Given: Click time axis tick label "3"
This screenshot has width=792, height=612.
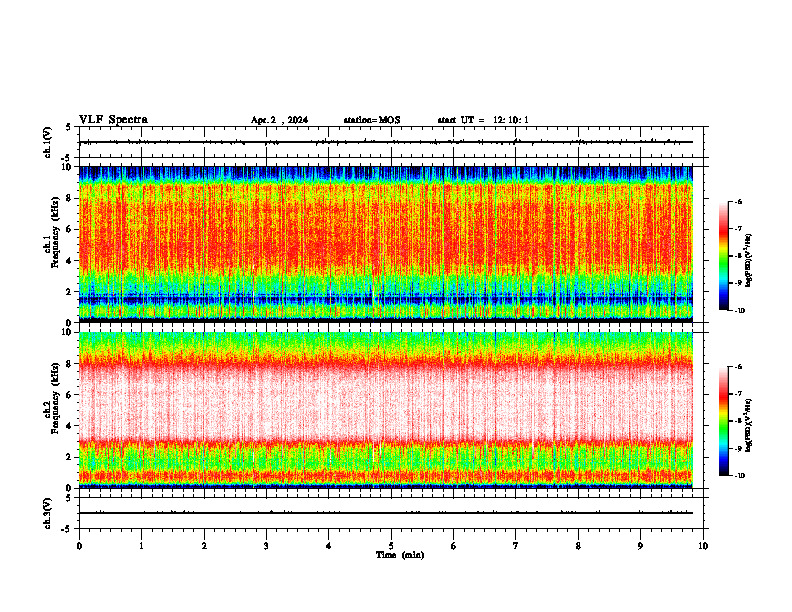Looking at the screenshot, I should click(x=266, y=546).
